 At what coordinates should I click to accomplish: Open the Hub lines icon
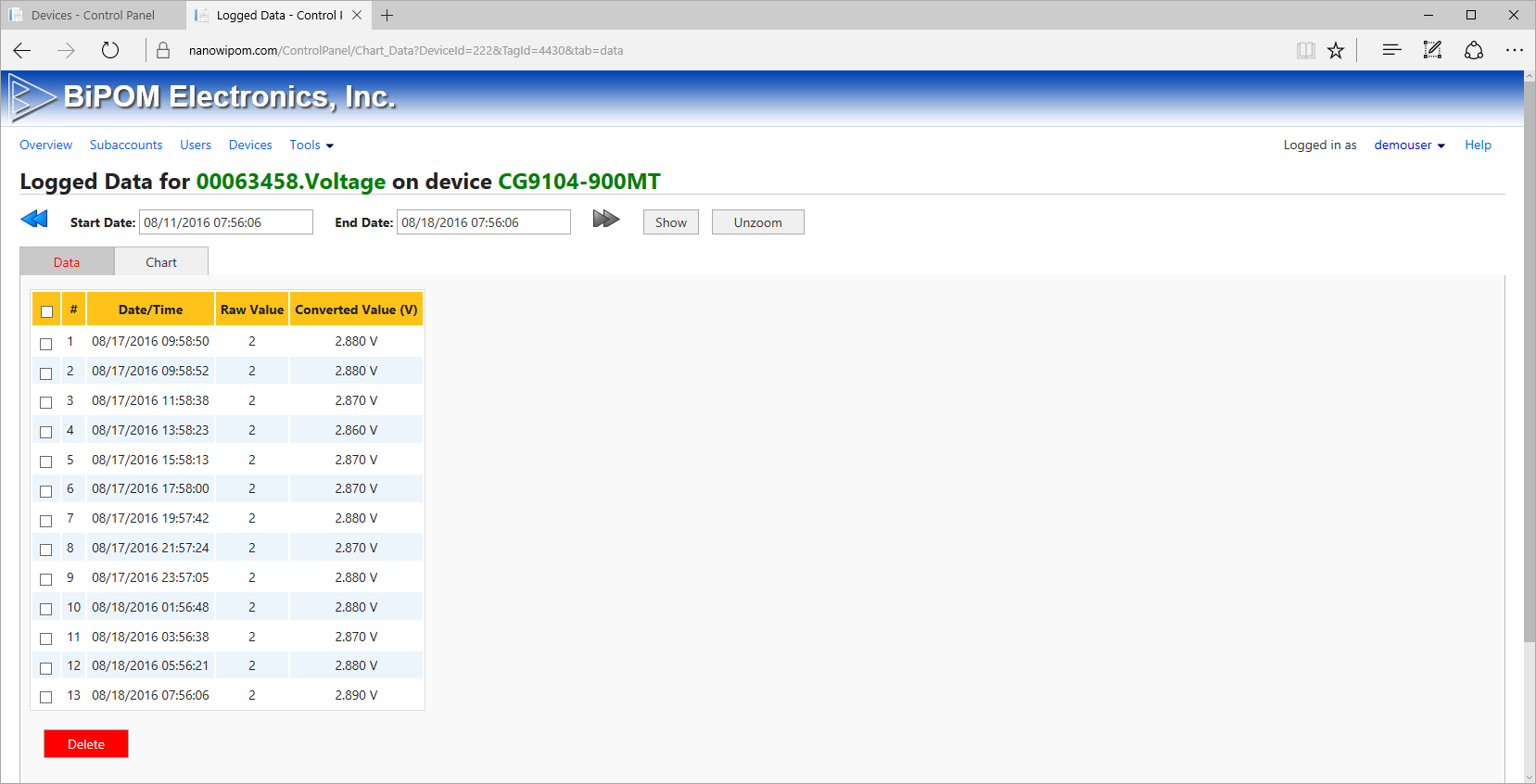click(x=1391, y=50)
